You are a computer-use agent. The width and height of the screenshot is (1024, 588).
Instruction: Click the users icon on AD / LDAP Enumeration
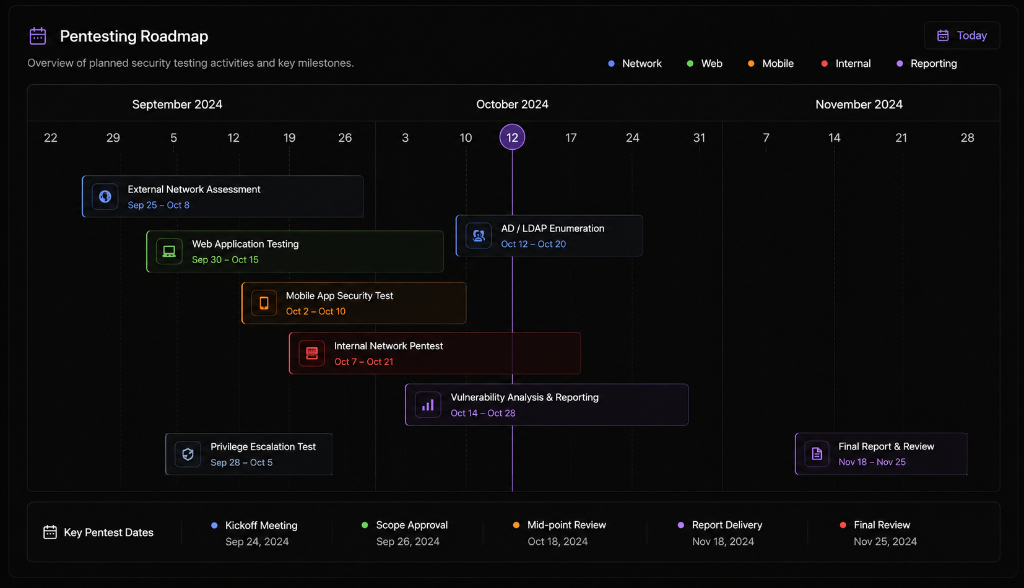[x=479, y=236]
